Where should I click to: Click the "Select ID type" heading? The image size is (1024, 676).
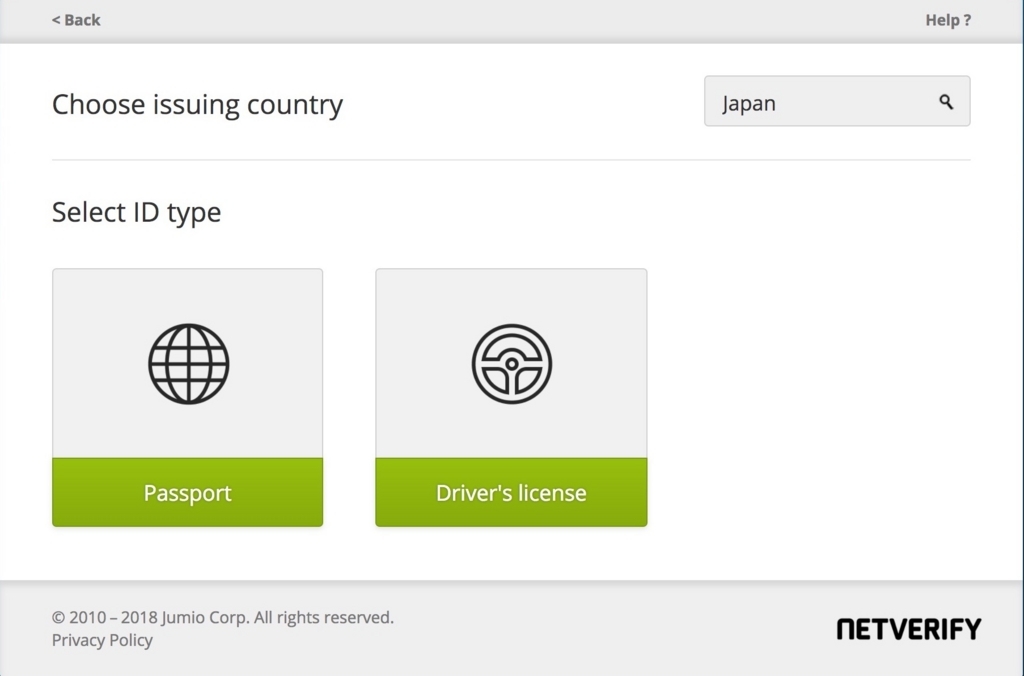(x=136, y=213)
